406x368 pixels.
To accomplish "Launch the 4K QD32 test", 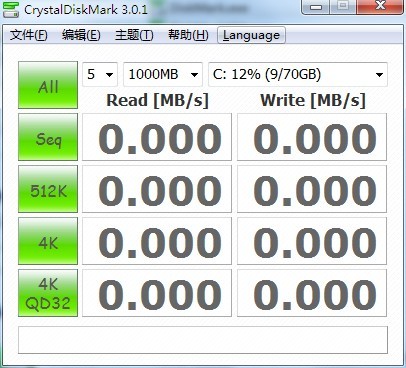I will point(48,293).
